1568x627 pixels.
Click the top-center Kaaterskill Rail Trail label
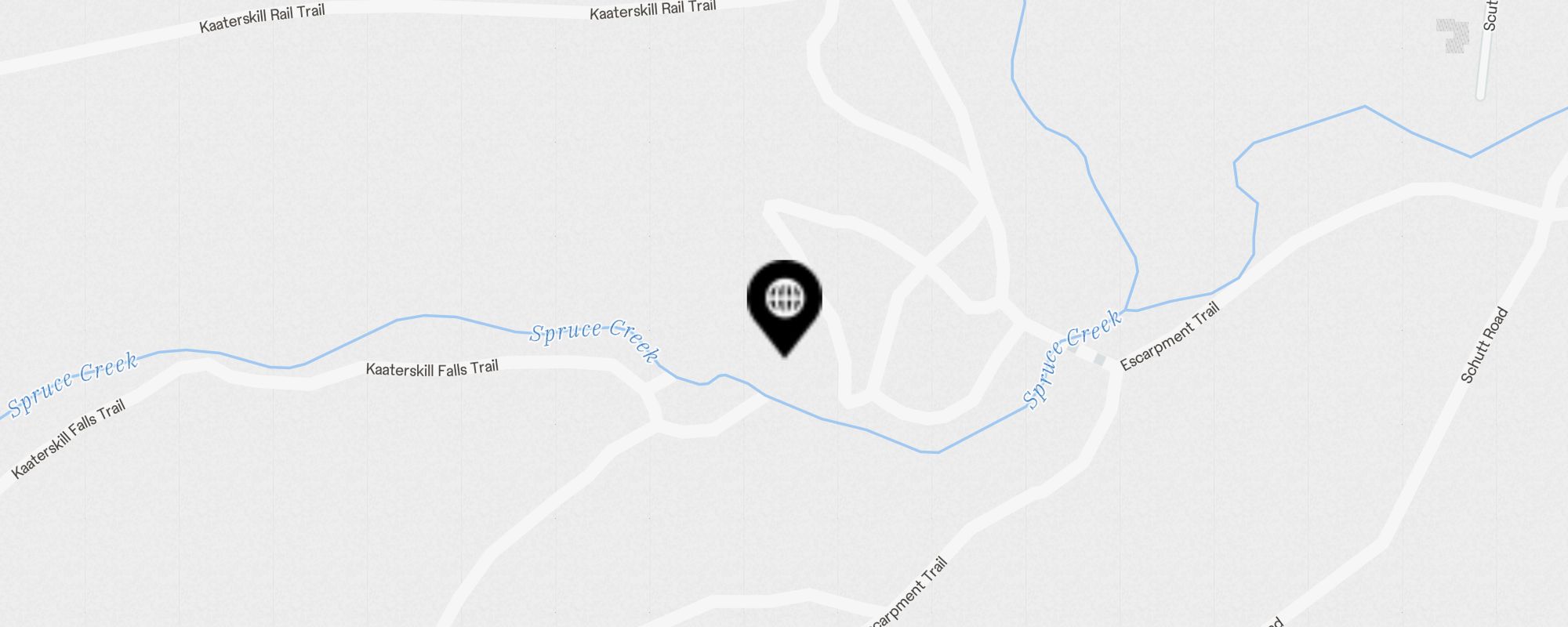pyautogui.click(x=653, y=9)
